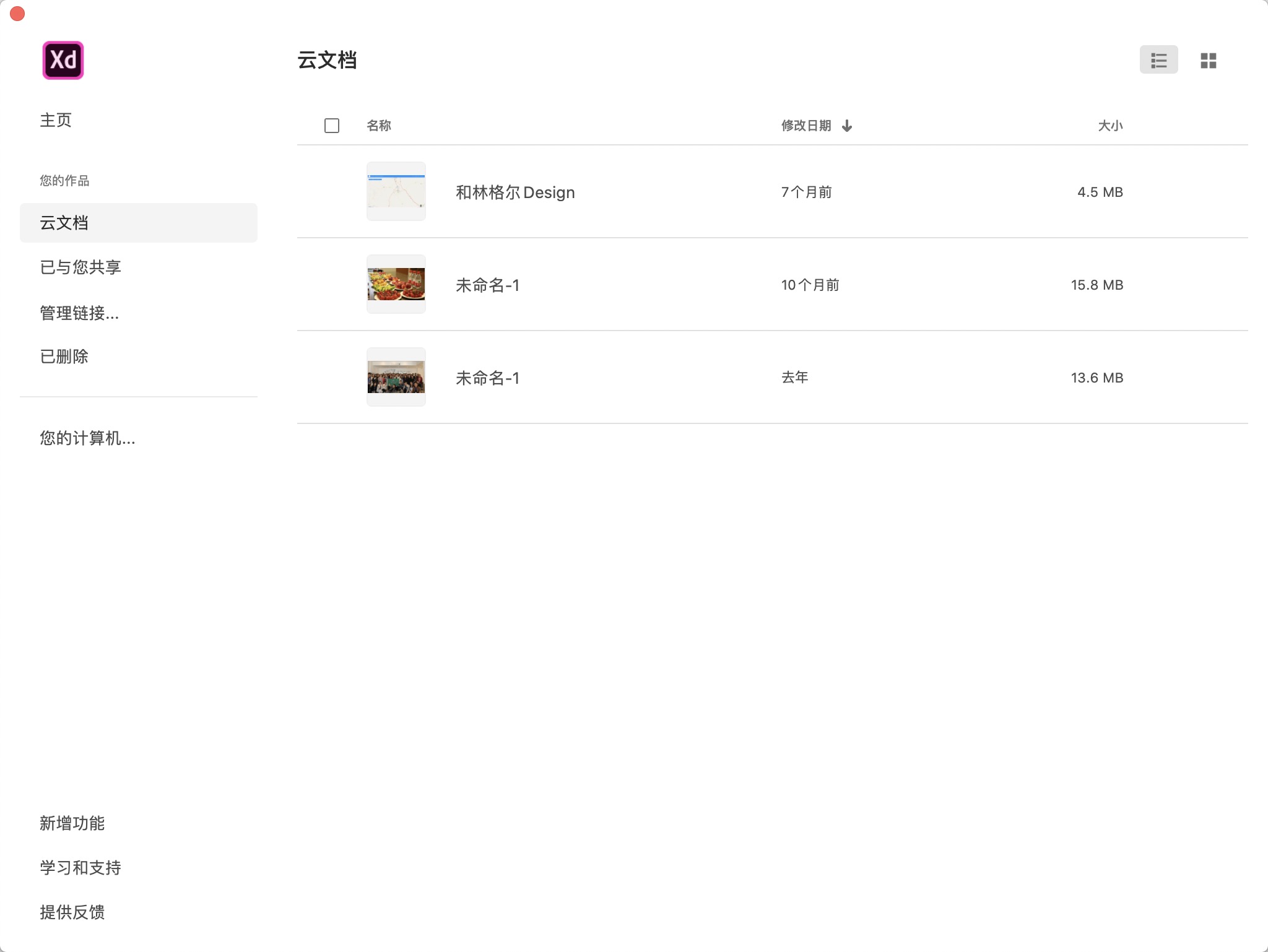This screenshot has height=952, width=1268.
Task: Browse 您的计算机 for files
Action: pos(87,438)
